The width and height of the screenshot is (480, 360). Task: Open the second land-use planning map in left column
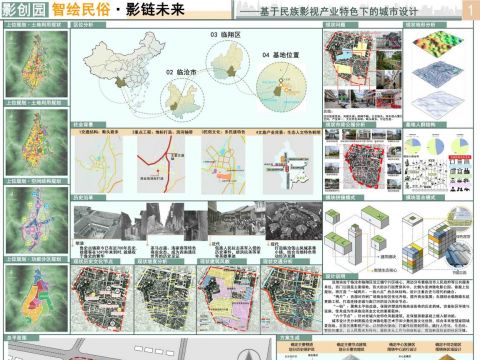[x=36, y=142]
